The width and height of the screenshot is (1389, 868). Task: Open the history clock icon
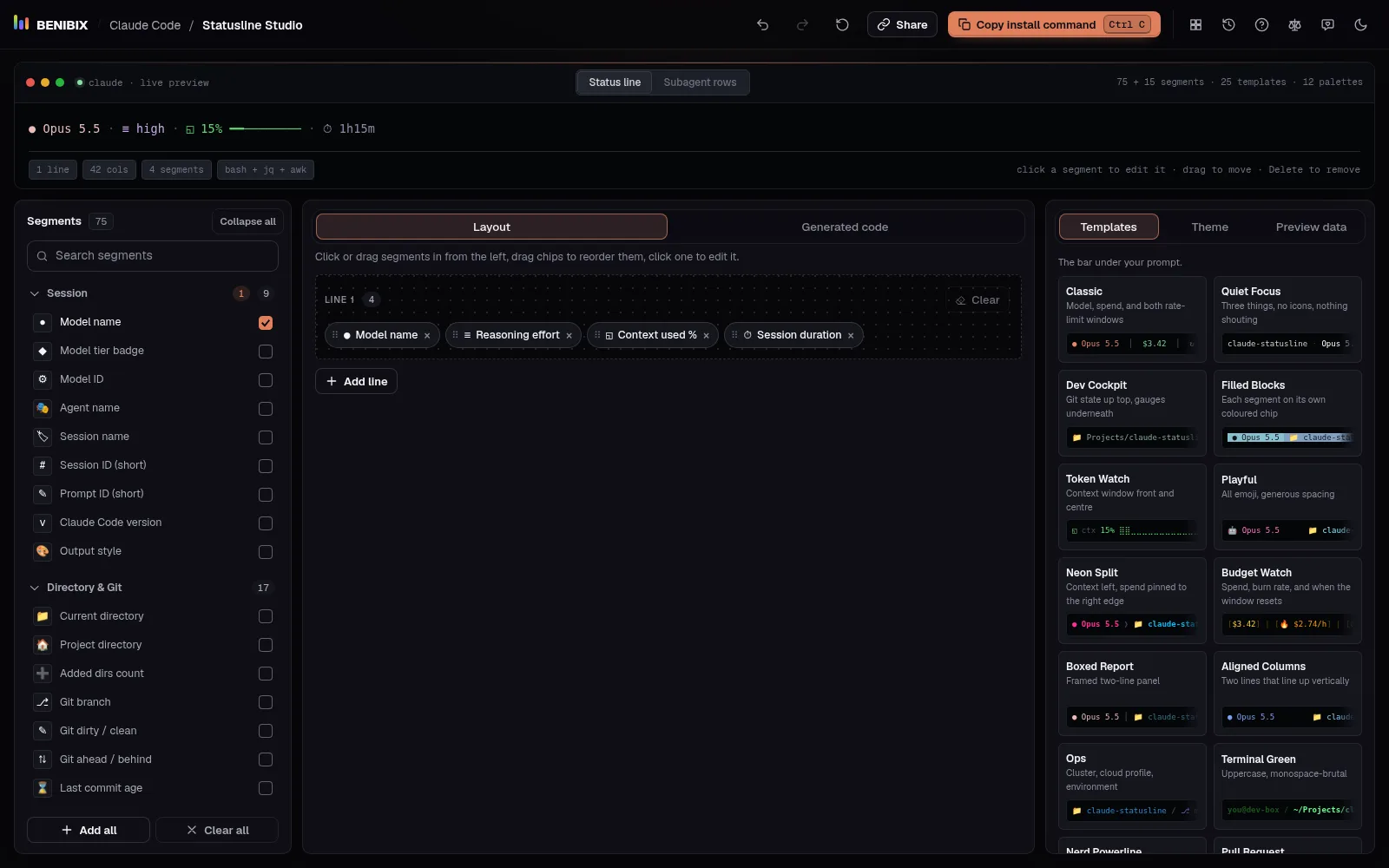[1228, 25]
